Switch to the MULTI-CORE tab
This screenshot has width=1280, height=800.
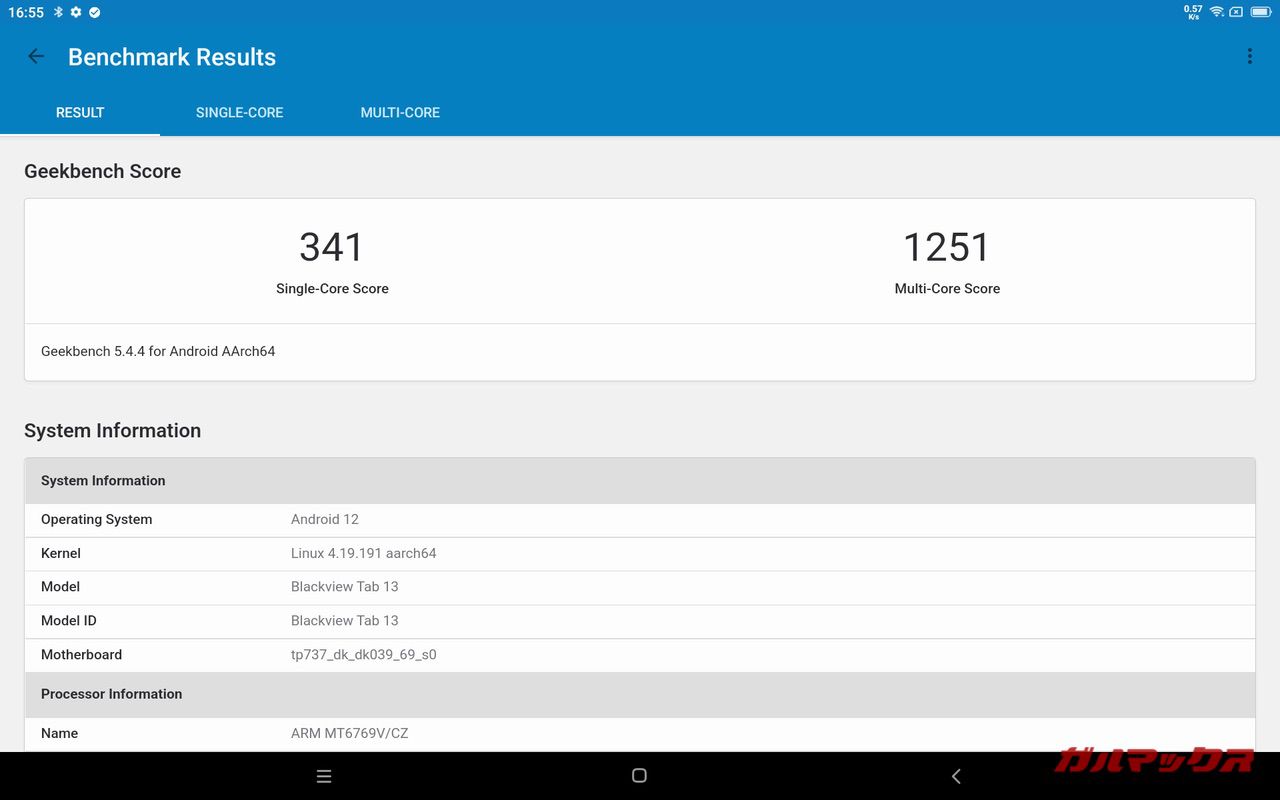tap(400, 112)
